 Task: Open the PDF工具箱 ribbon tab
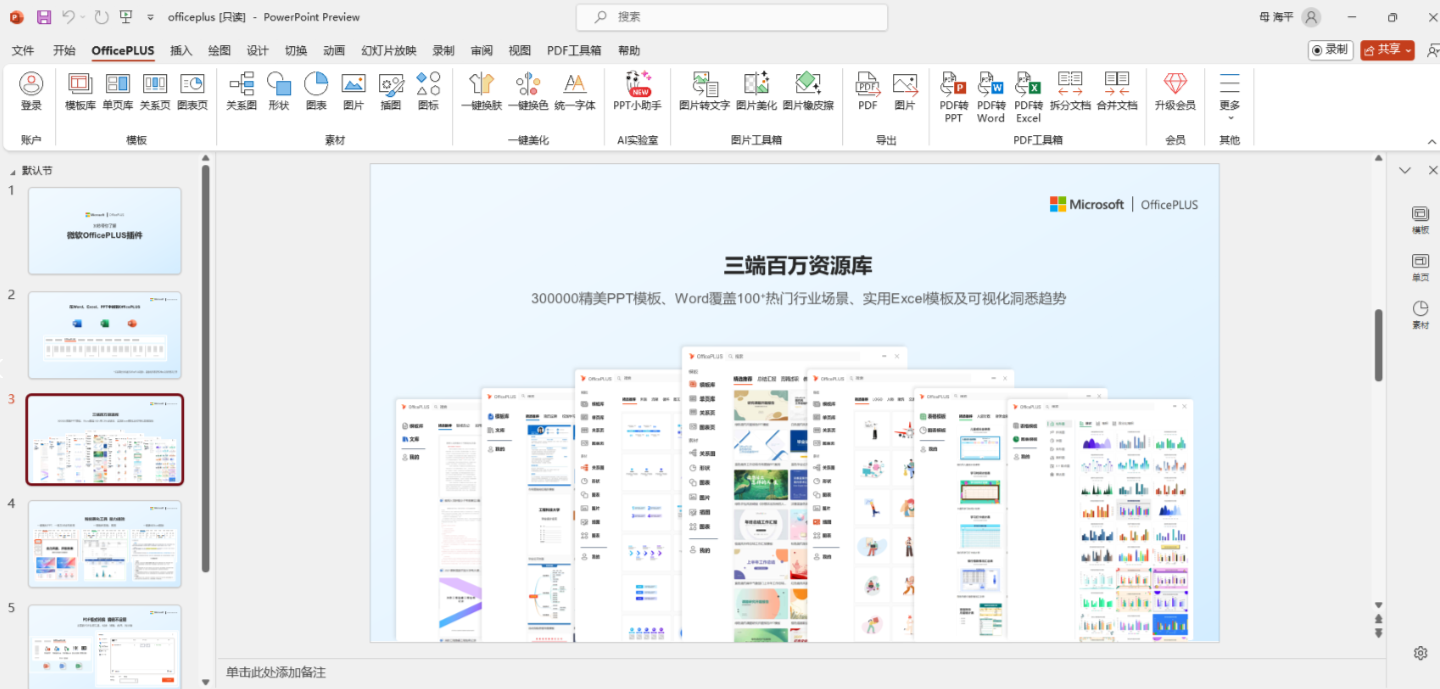[x=574, y=51]
